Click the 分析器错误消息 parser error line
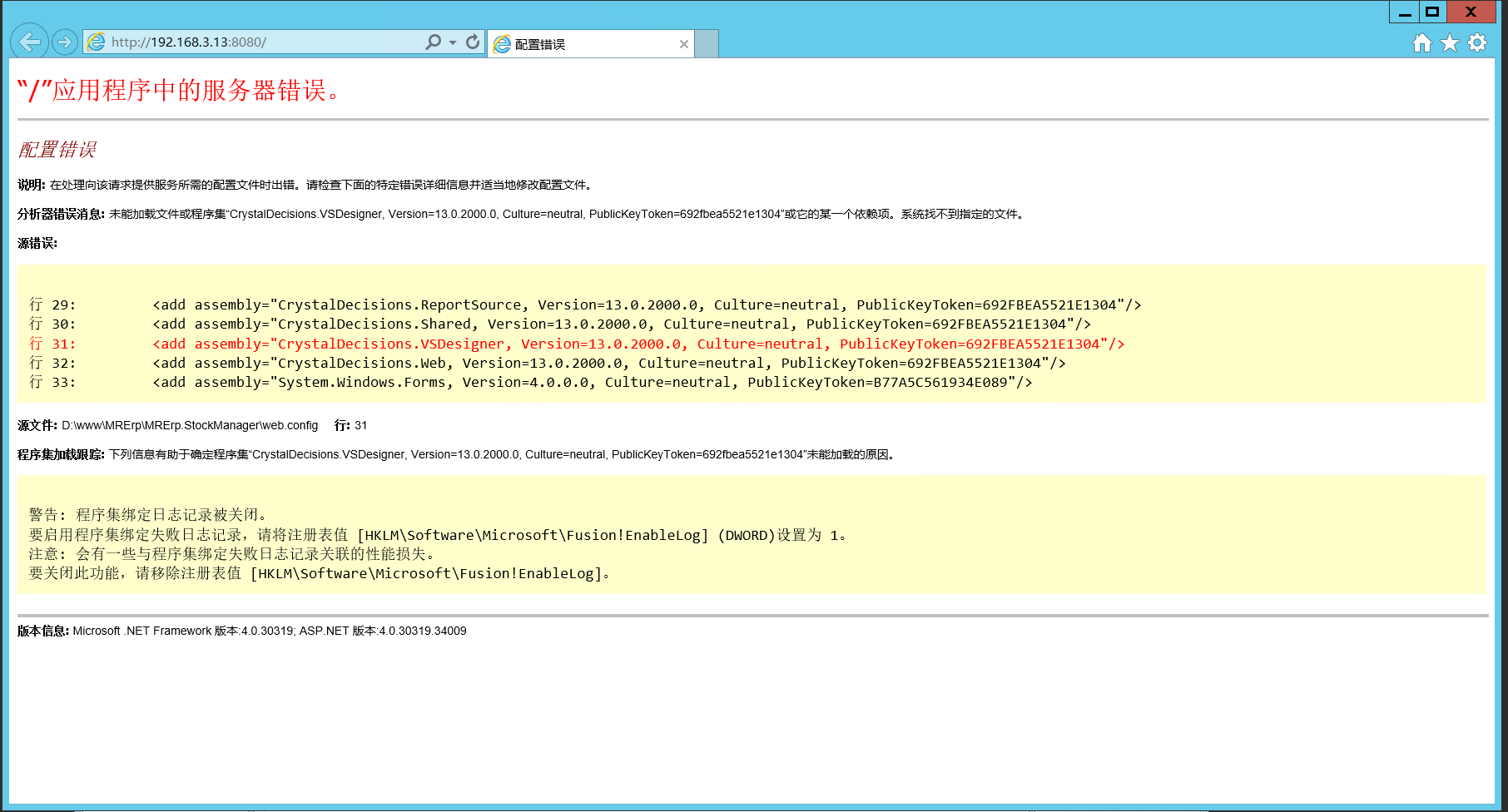The image size is (1508, 812). pos(522,214)
